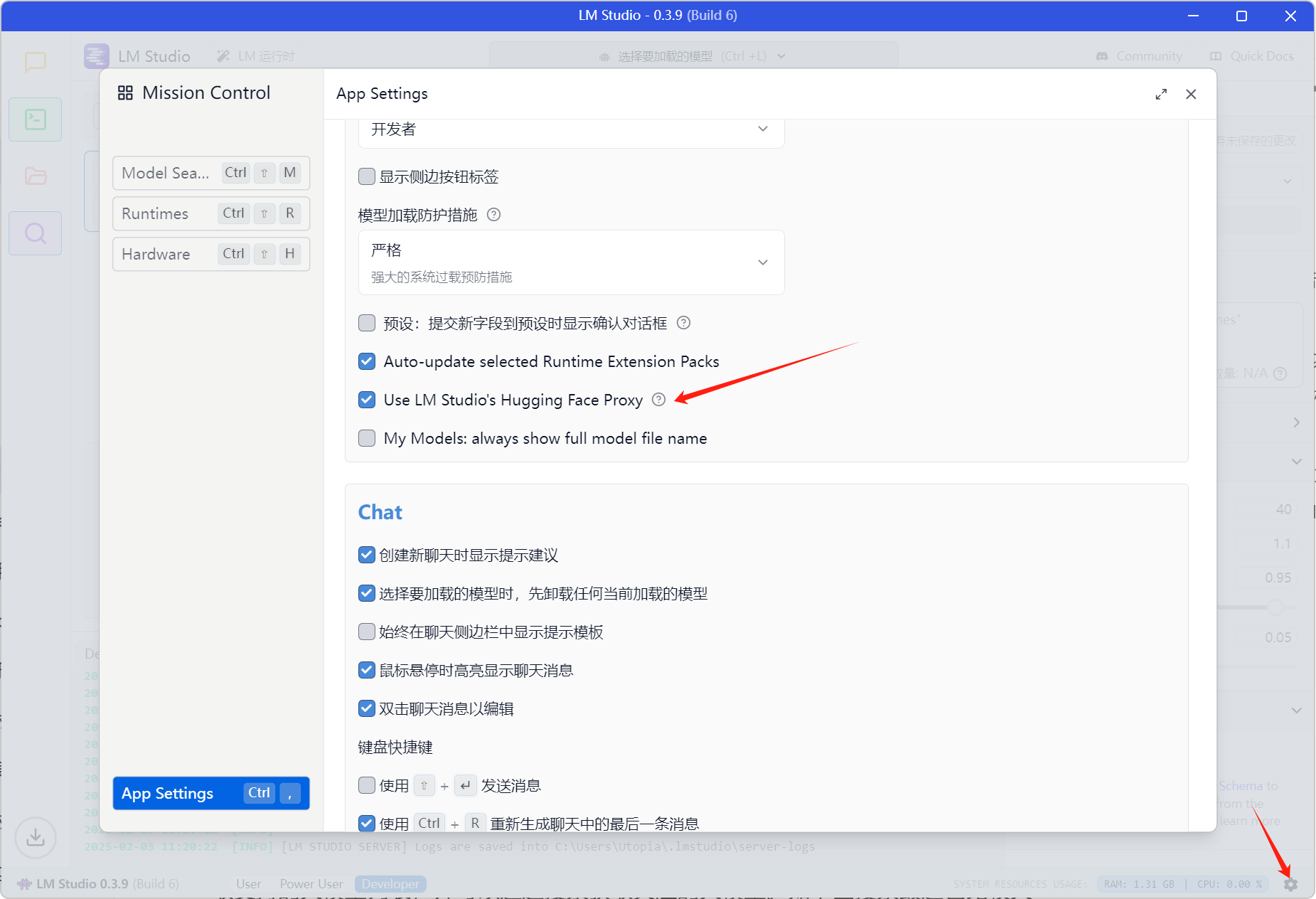Click LM 运行时 in top bar
Image resolution: width=1316 pixels, height=899 pixels.
(x=256, y=56)
